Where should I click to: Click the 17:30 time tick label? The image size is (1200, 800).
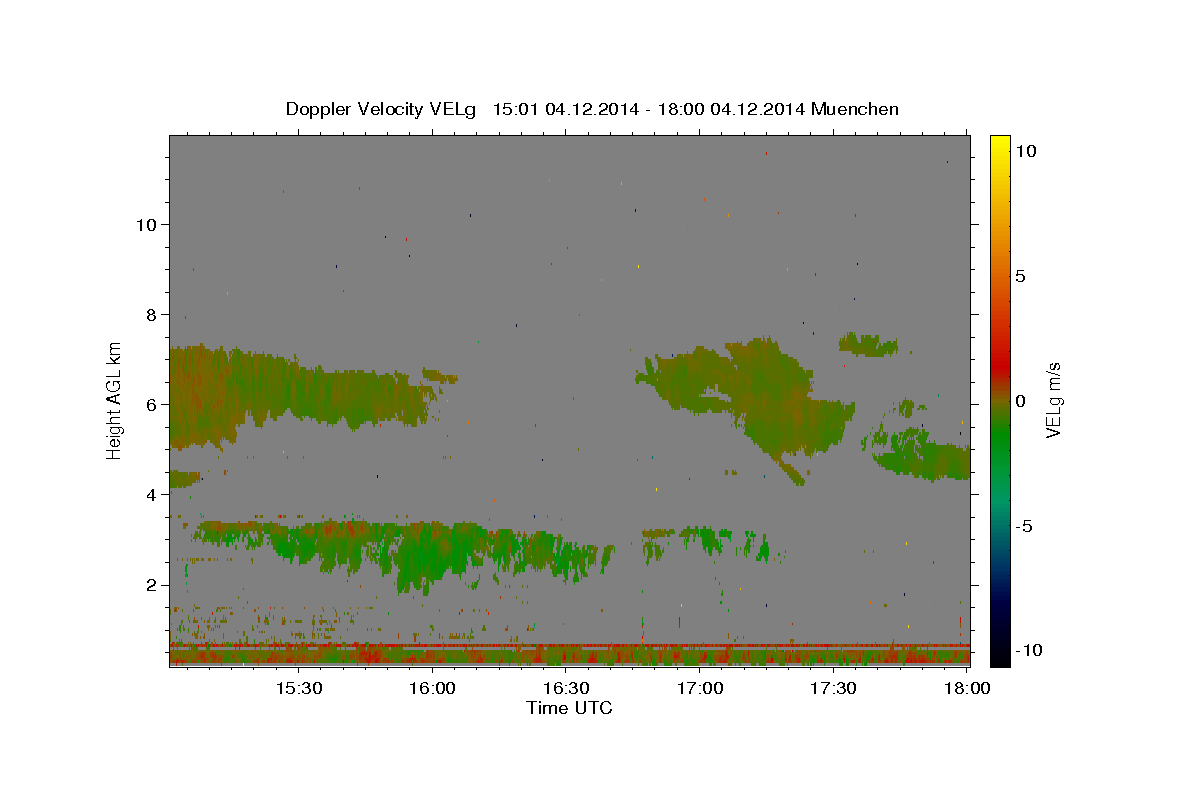[x=833, y=688]
